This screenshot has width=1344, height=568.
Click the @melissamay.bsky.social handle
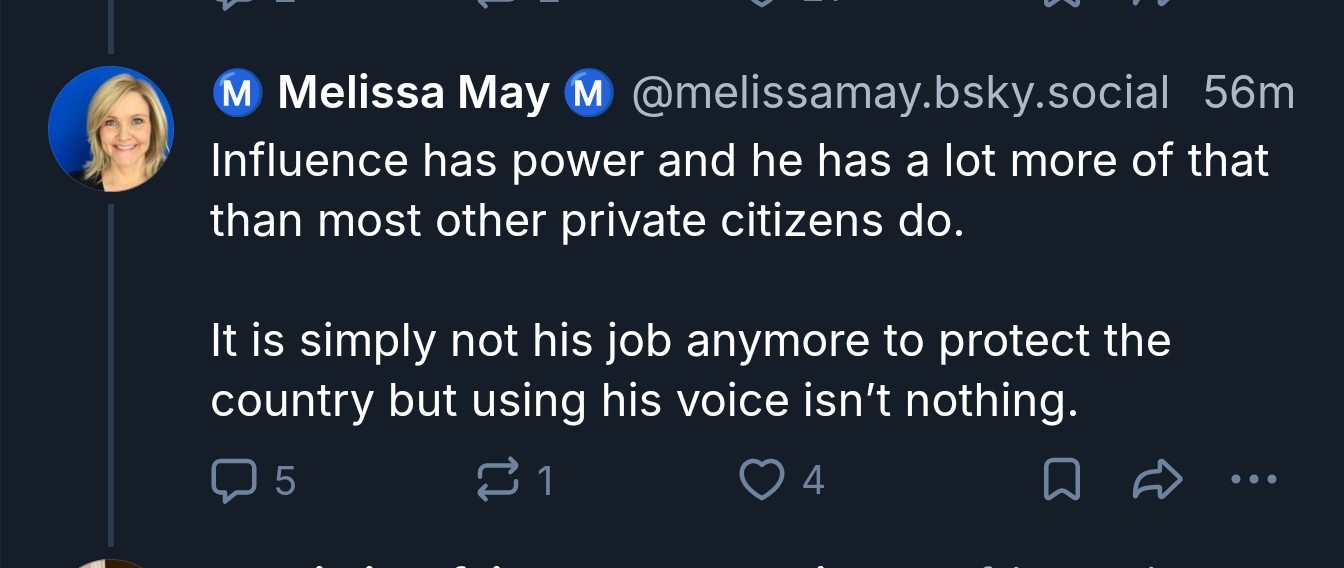point(900,94)
